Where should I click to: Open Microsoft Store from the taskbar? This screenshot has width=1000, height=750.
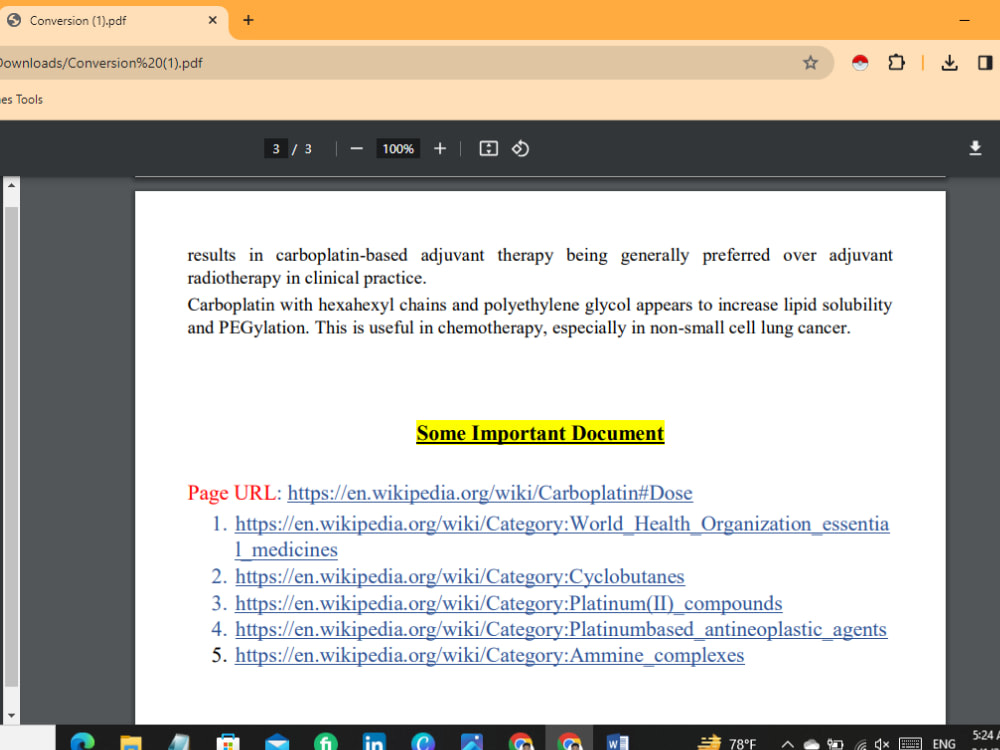[x=228, y=742]
